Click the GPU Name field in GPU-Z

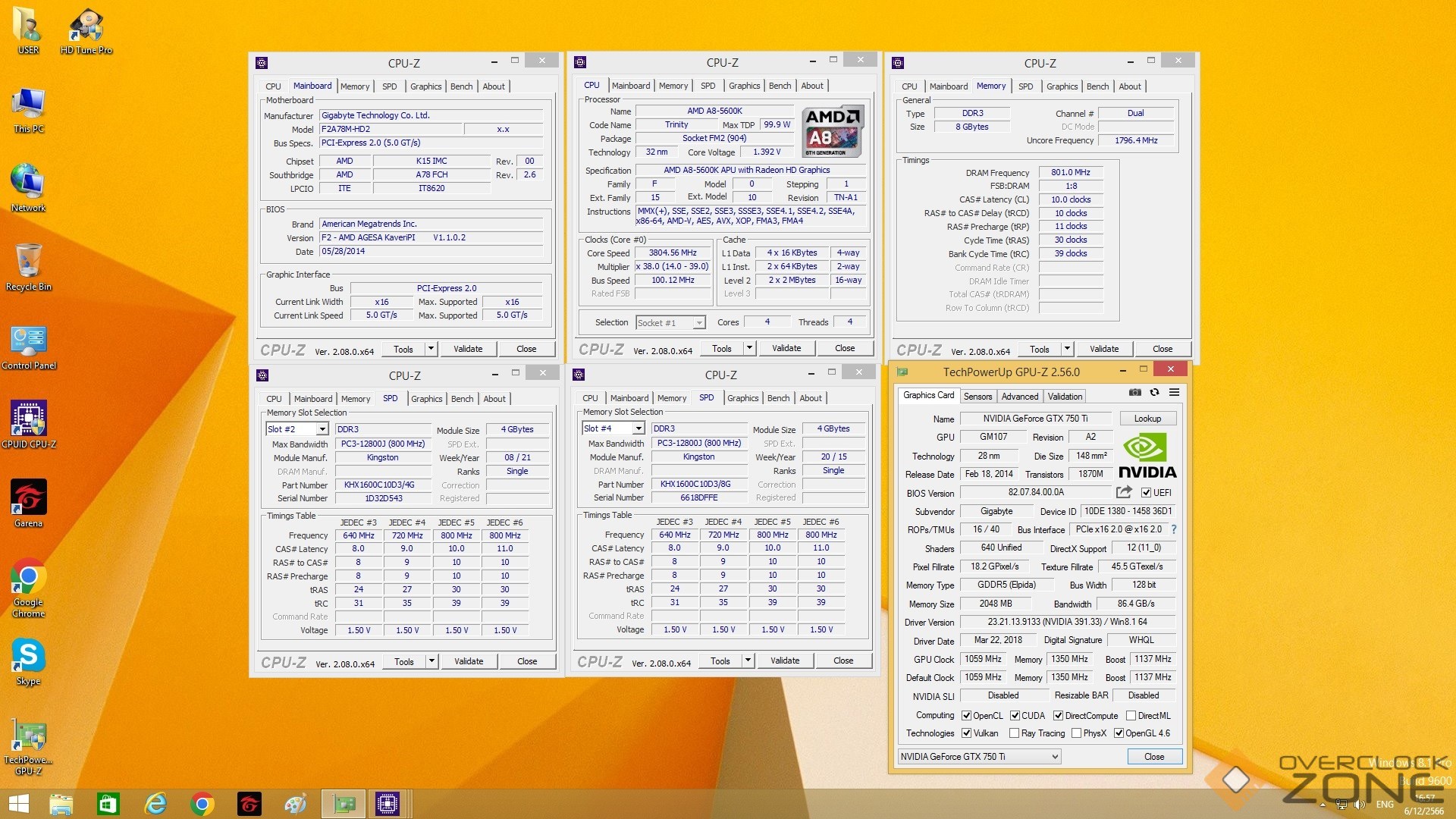[1035, 419]
